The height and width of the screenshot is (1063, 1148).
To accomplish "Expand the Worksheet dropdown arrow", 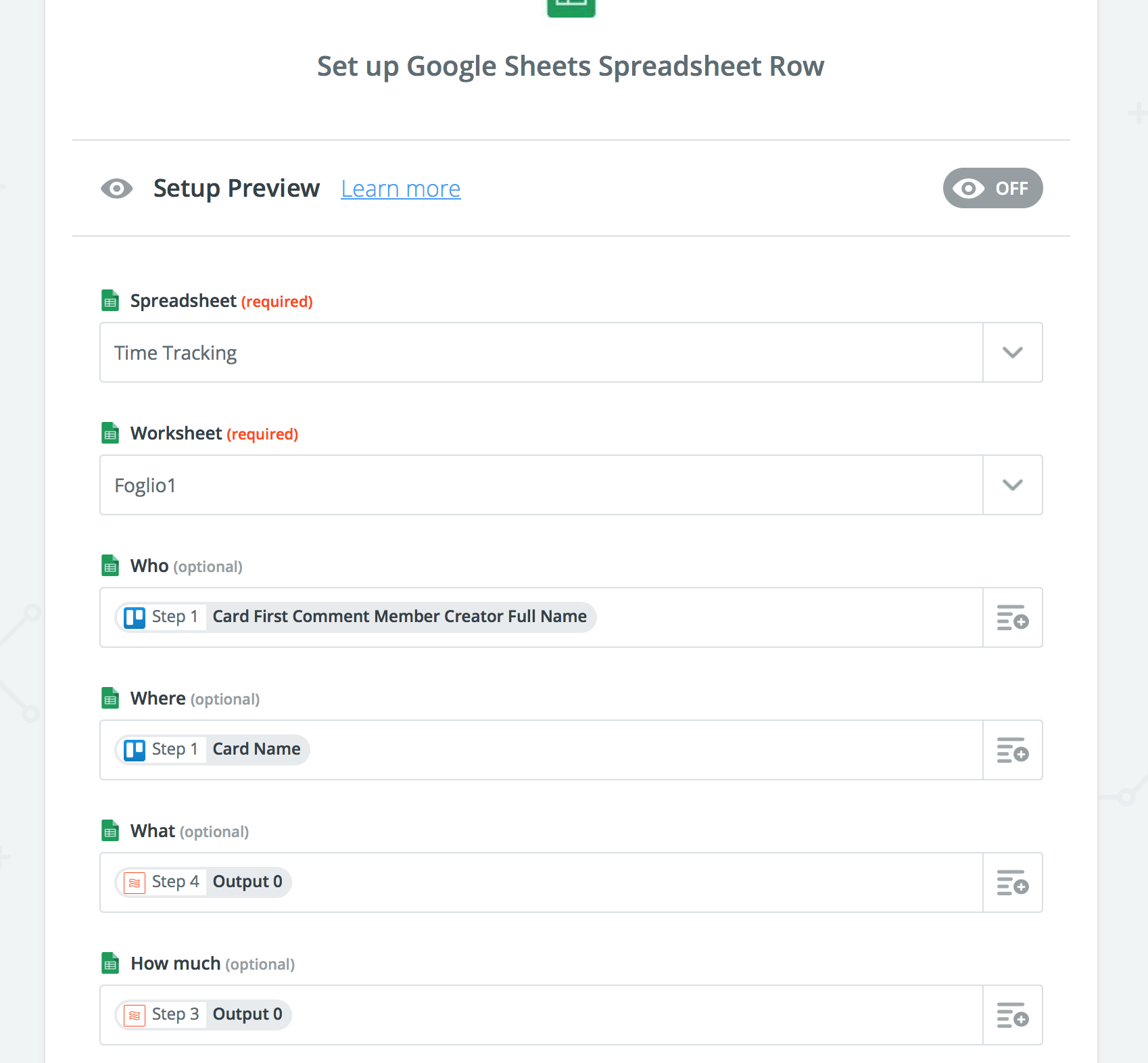I will (1012, 485).
